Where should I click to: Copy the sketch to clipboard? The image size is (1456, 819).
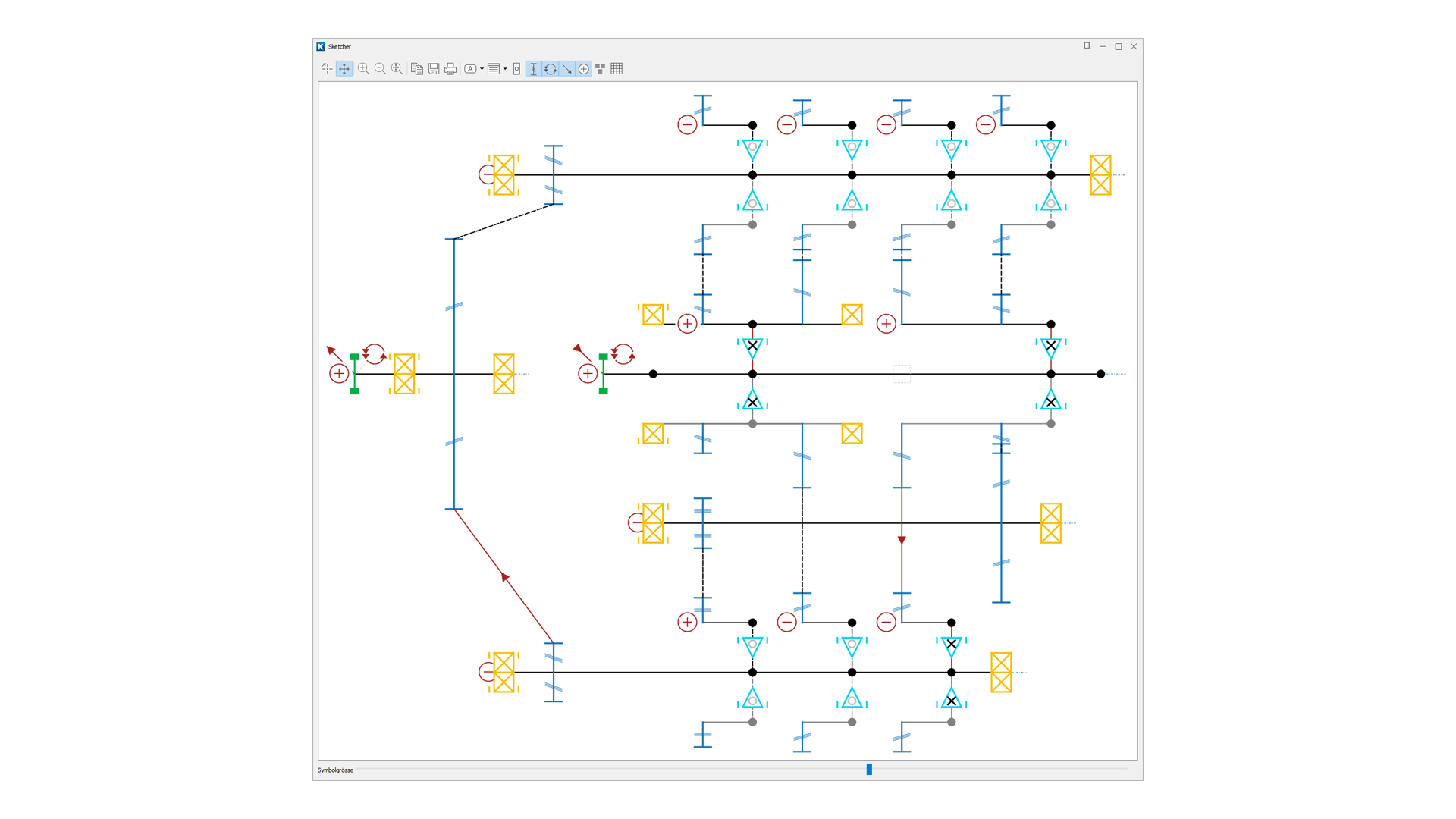pos(417,69)
